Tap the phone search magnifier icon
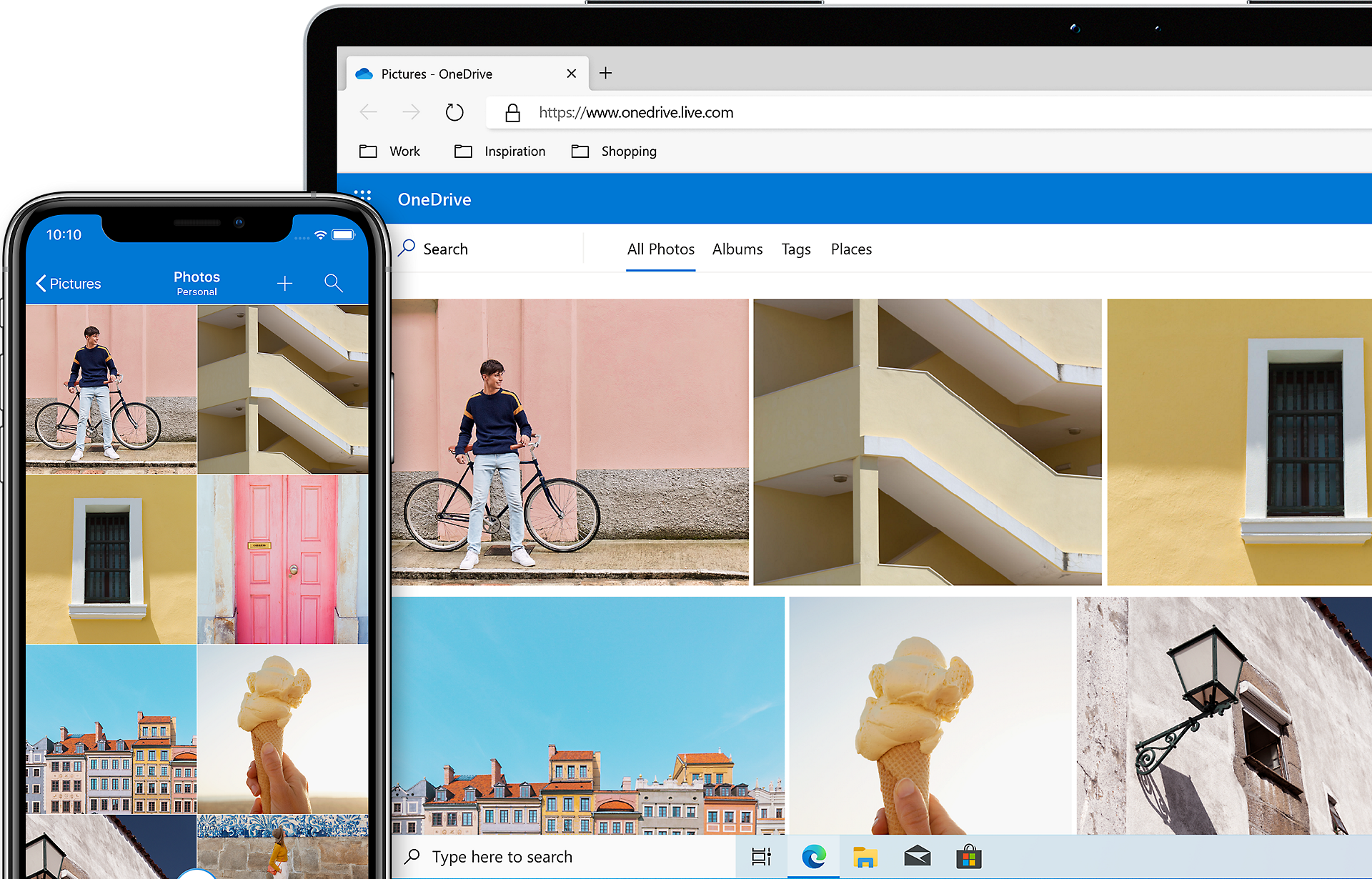The image size is (1372, 879). point(333,283)
